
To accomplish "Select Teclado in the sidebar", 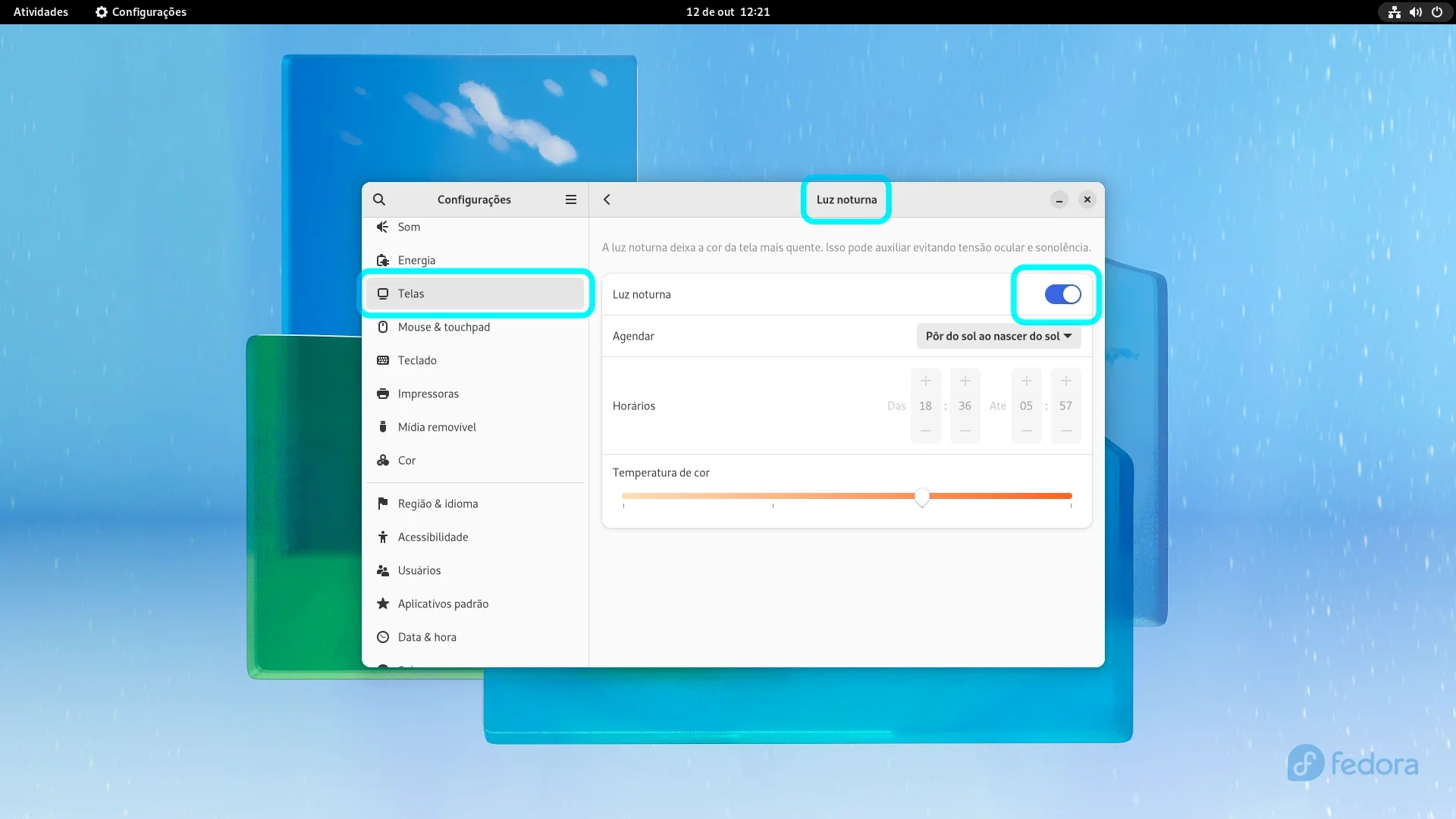I will coord(475,360).
